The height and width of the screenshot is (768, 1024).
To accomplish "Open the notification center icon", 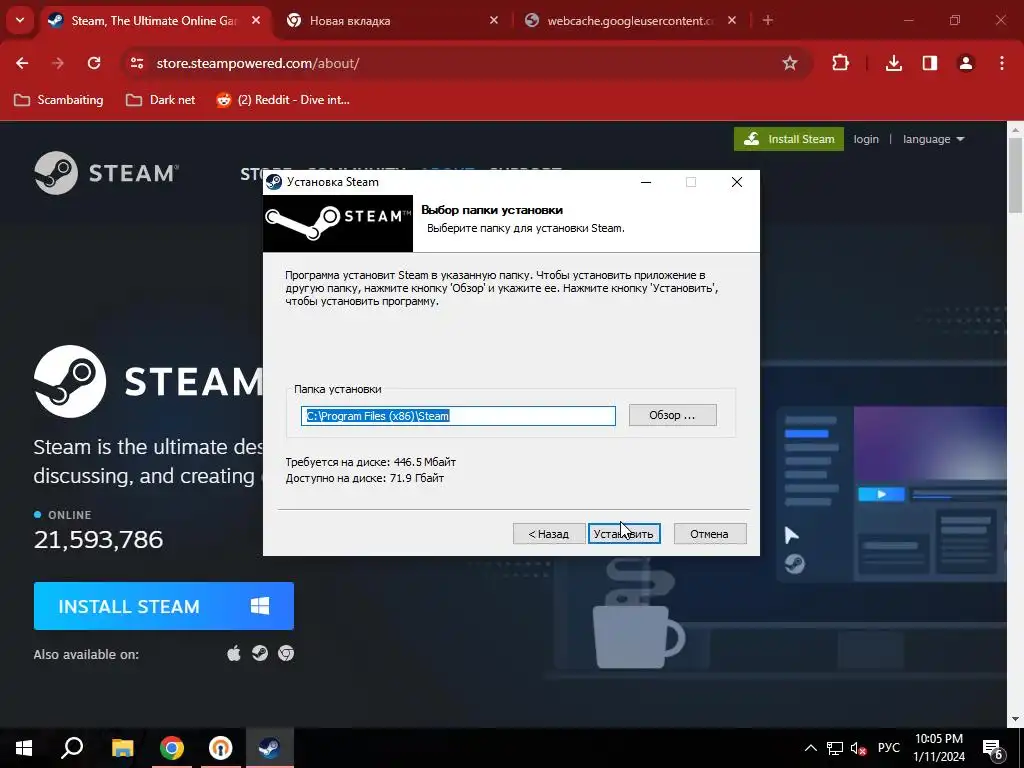I will tap(993, 748).
